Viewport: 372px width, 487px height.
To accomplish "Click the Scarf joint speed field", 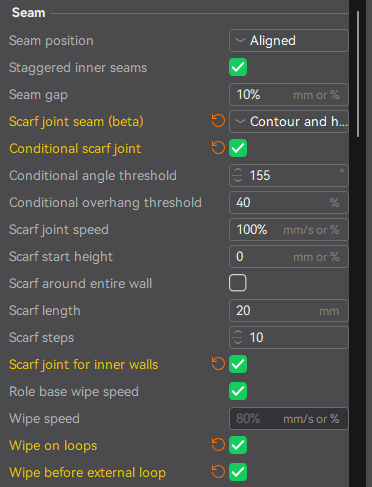I will point(289,229).
